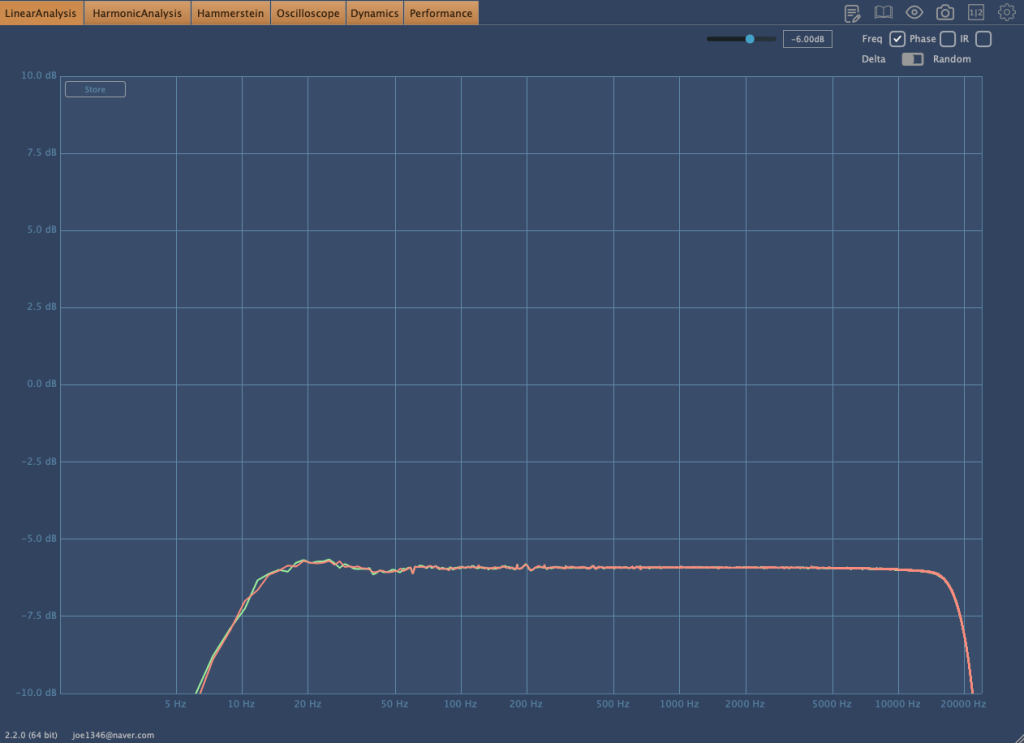This screenshot has height=743, width=1024.
Task: Open settings gear icon
Action: 1006,13
